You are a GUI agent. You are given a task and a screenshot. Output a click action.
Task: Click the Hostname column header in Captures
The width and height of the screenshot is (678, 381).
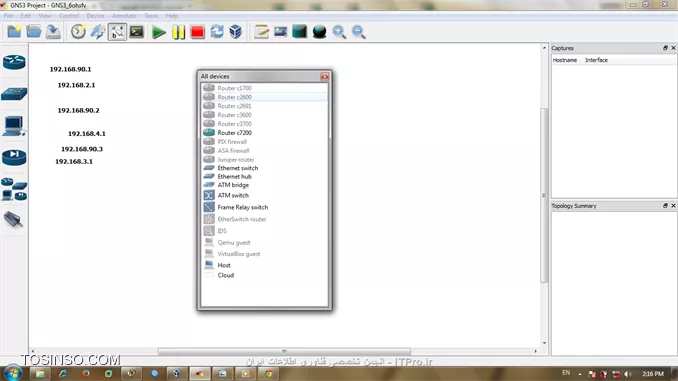565,60
